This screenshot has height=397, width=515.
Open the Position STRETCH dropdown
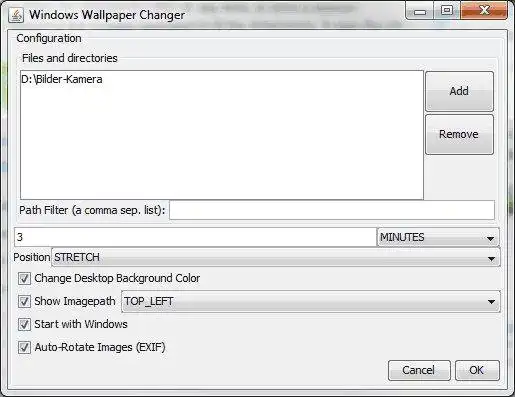276,257
